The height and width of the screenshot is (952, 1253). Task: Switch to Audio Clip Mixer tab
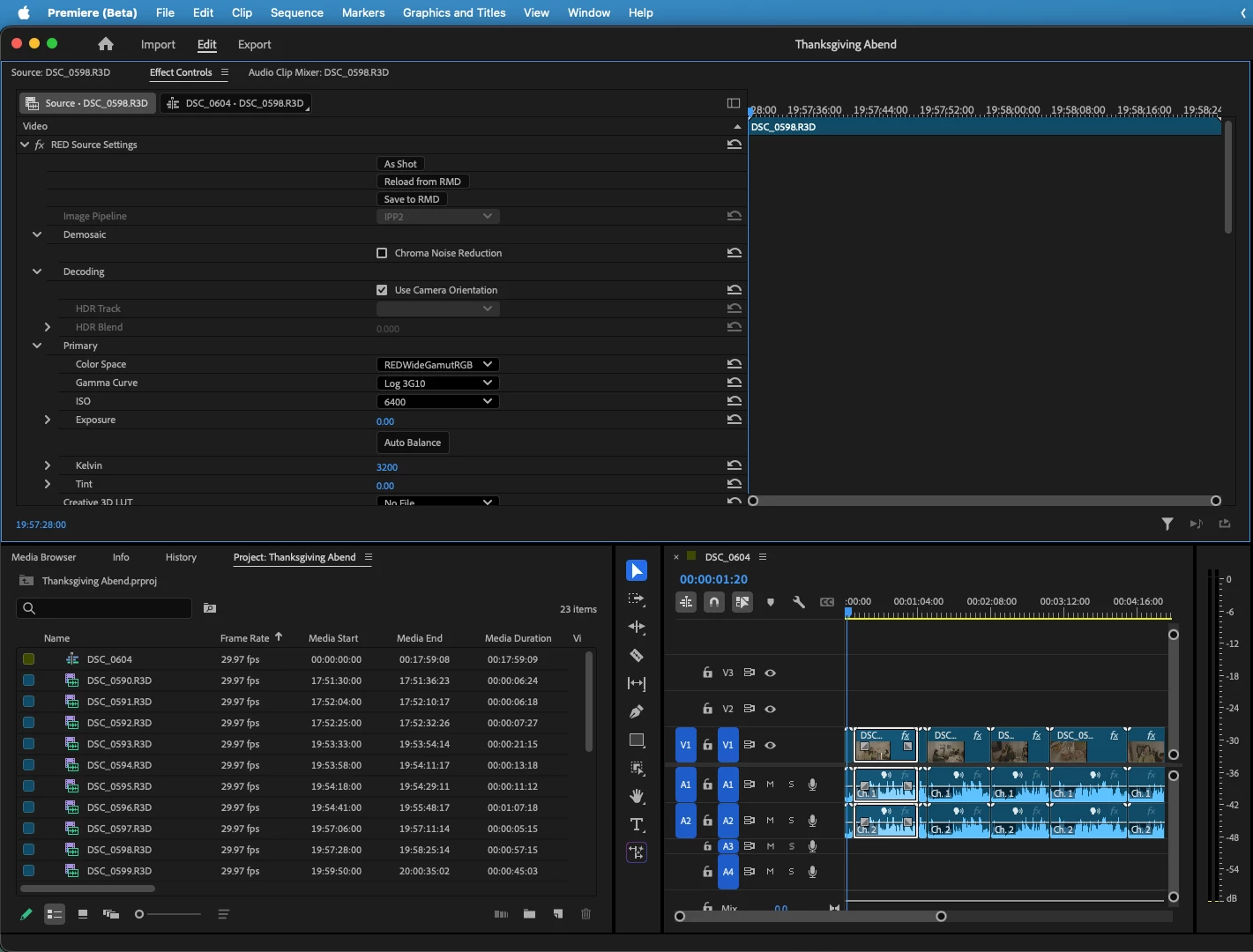tap(318, 72)
